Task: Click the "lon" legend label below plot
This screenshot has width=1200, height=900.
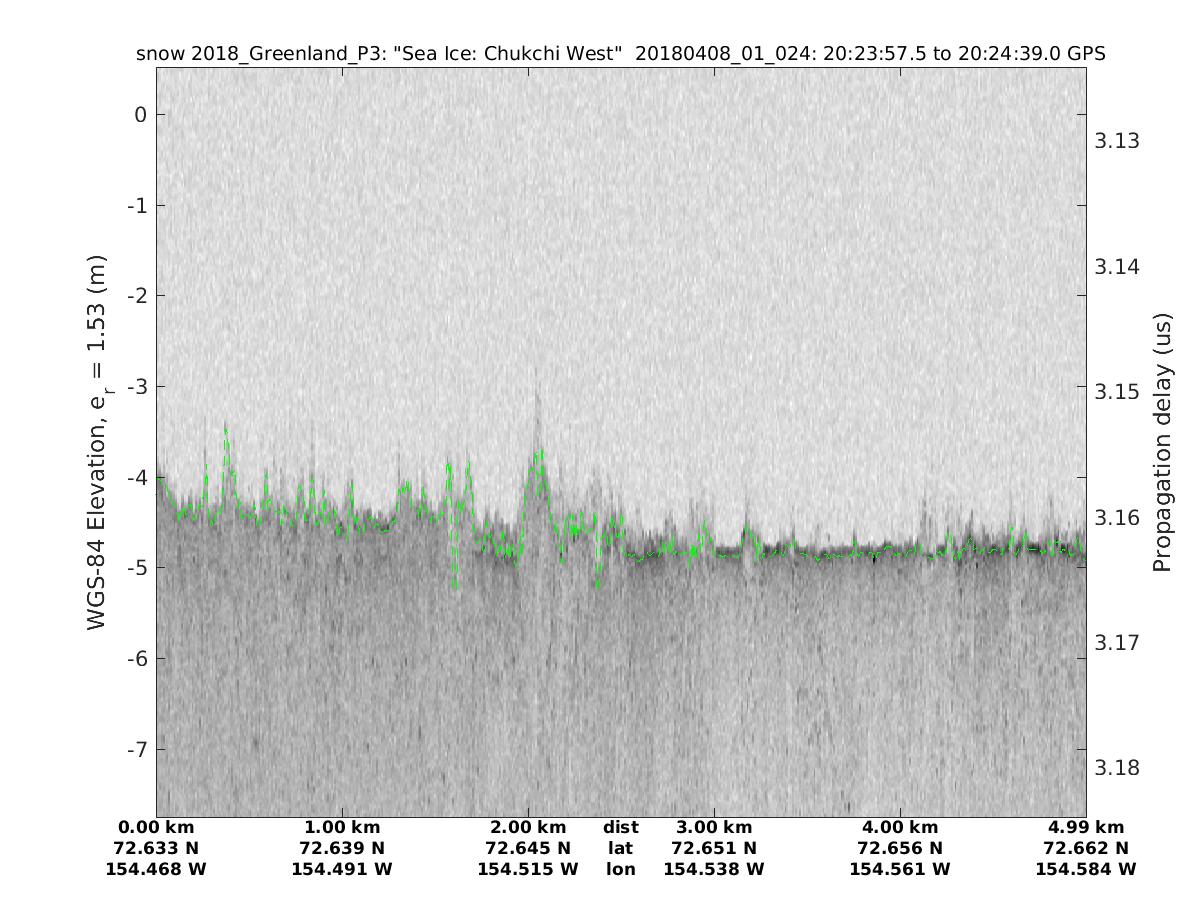Action: (x=620, y=869)
